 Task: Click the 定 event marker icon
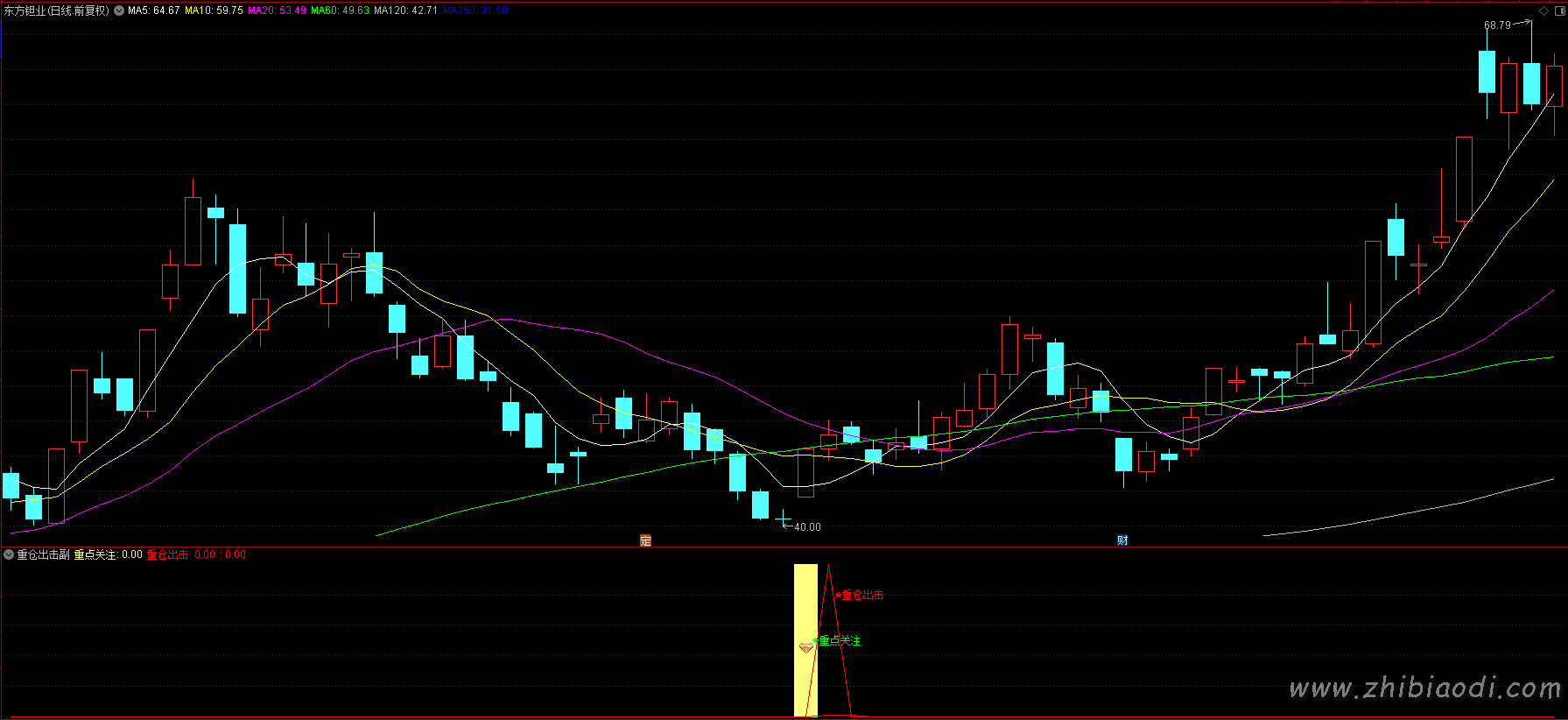646,540
